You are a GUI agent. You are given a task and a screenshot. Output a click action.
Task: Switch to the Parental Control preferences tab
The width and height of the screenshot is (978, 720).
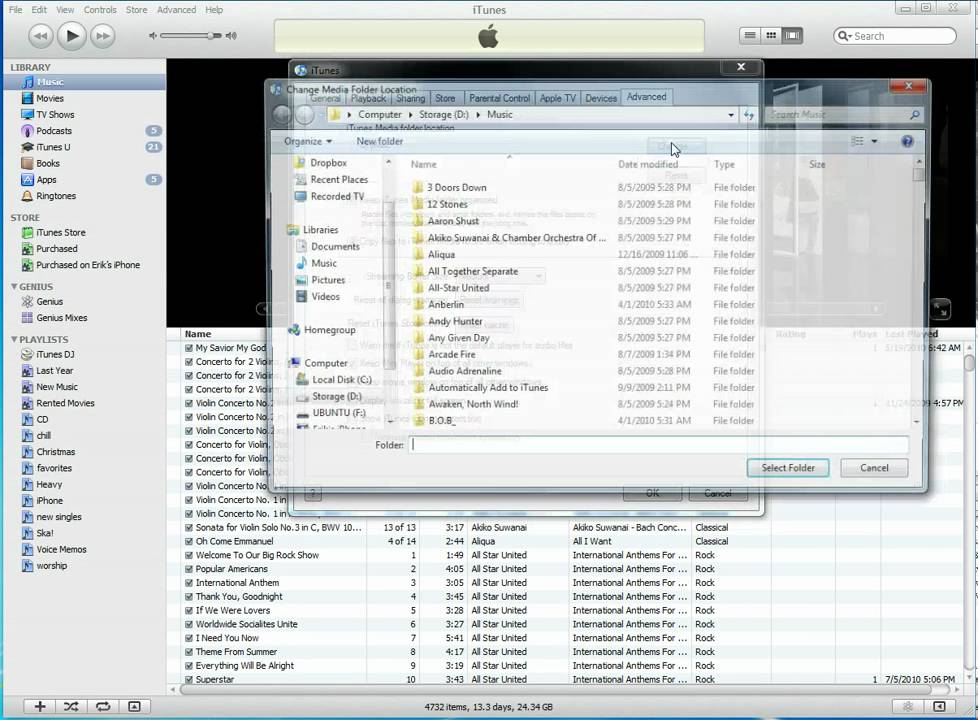499,98
